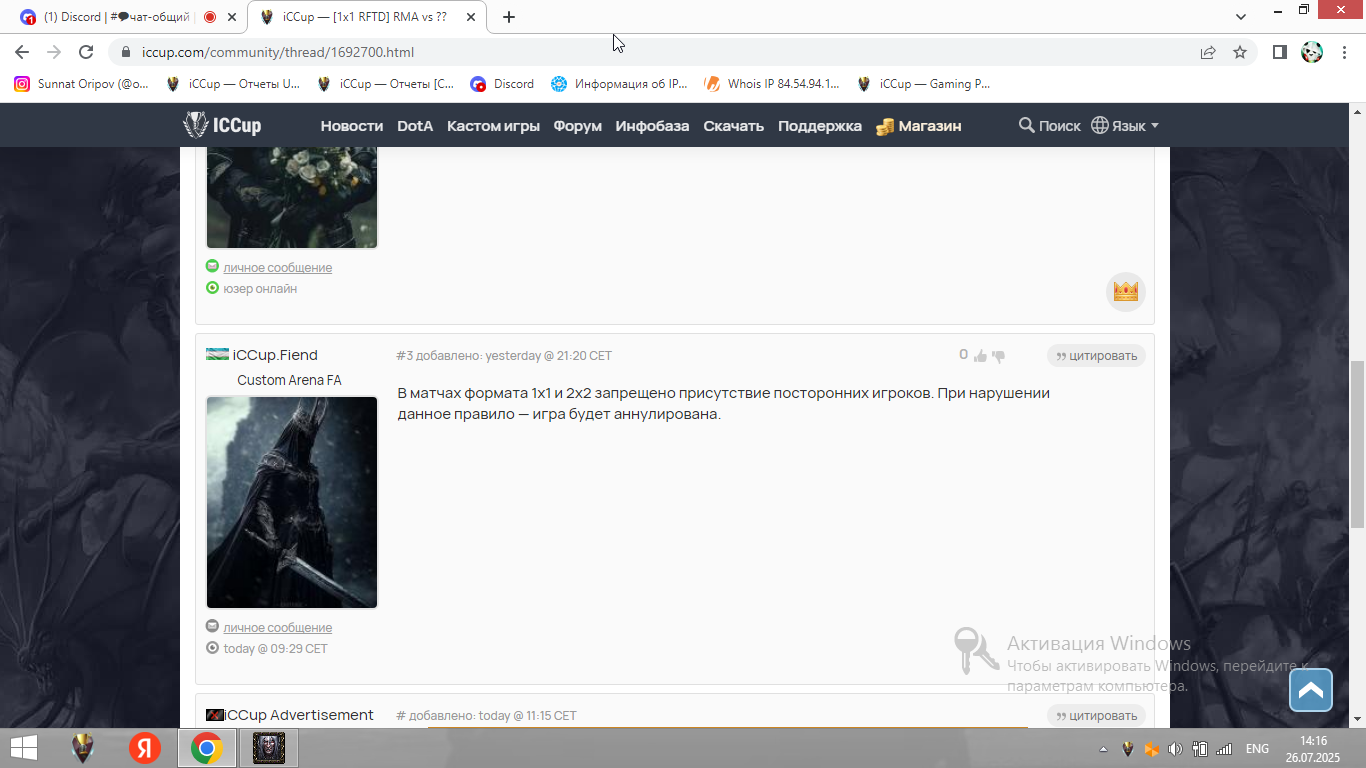This screenshot has height=768, width=1366.
Task: Click the volume speaker icon in the system tray
Action: tap(1175, 749)
